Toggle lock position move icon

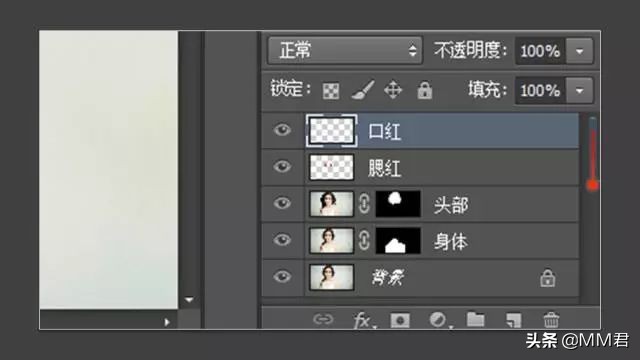click(393, 90)
